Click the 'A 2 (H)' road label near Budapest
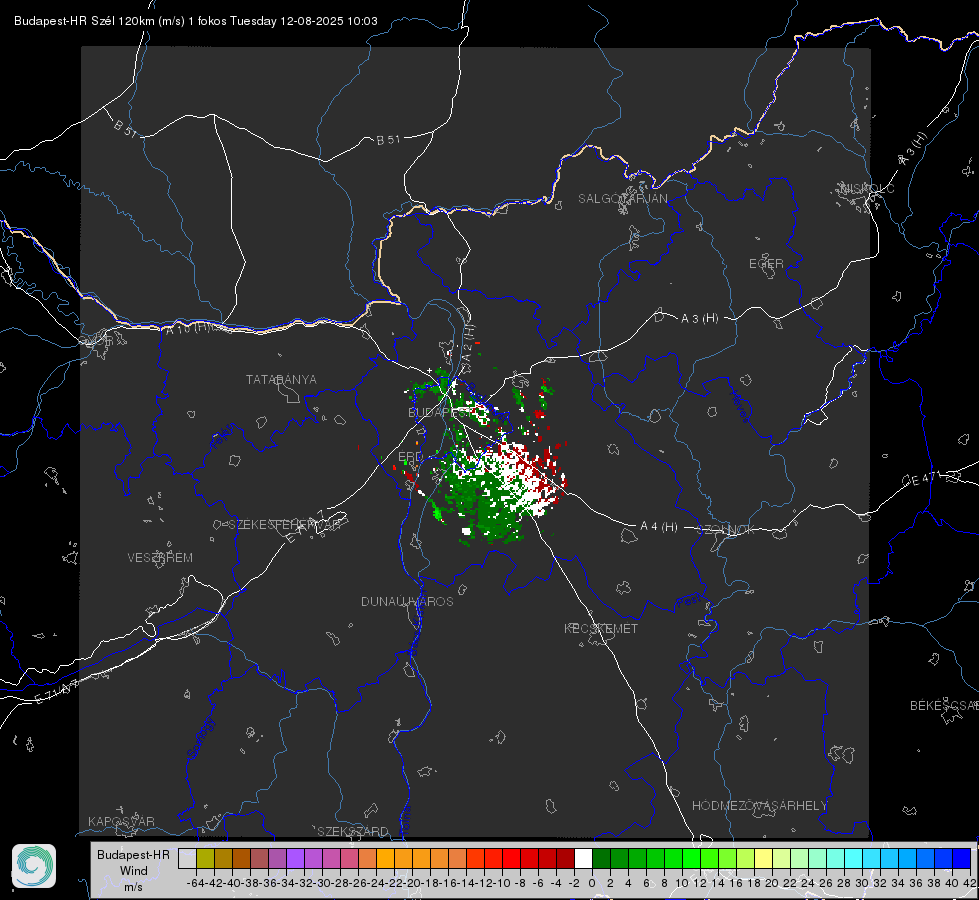979x900 pixels. [467, 341]
